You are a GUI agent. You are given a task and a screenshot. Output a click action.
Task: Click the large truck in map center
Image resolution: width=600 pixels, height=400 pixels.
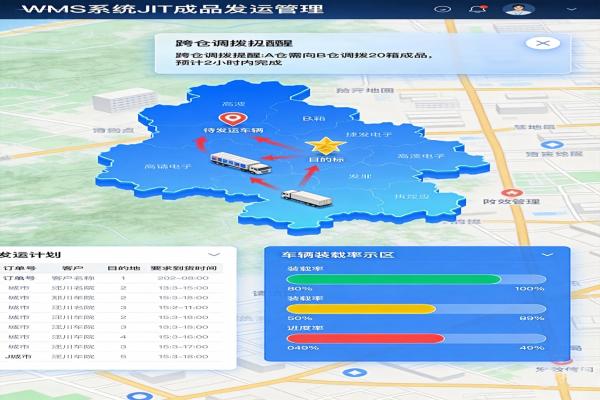tap(241, 163)
